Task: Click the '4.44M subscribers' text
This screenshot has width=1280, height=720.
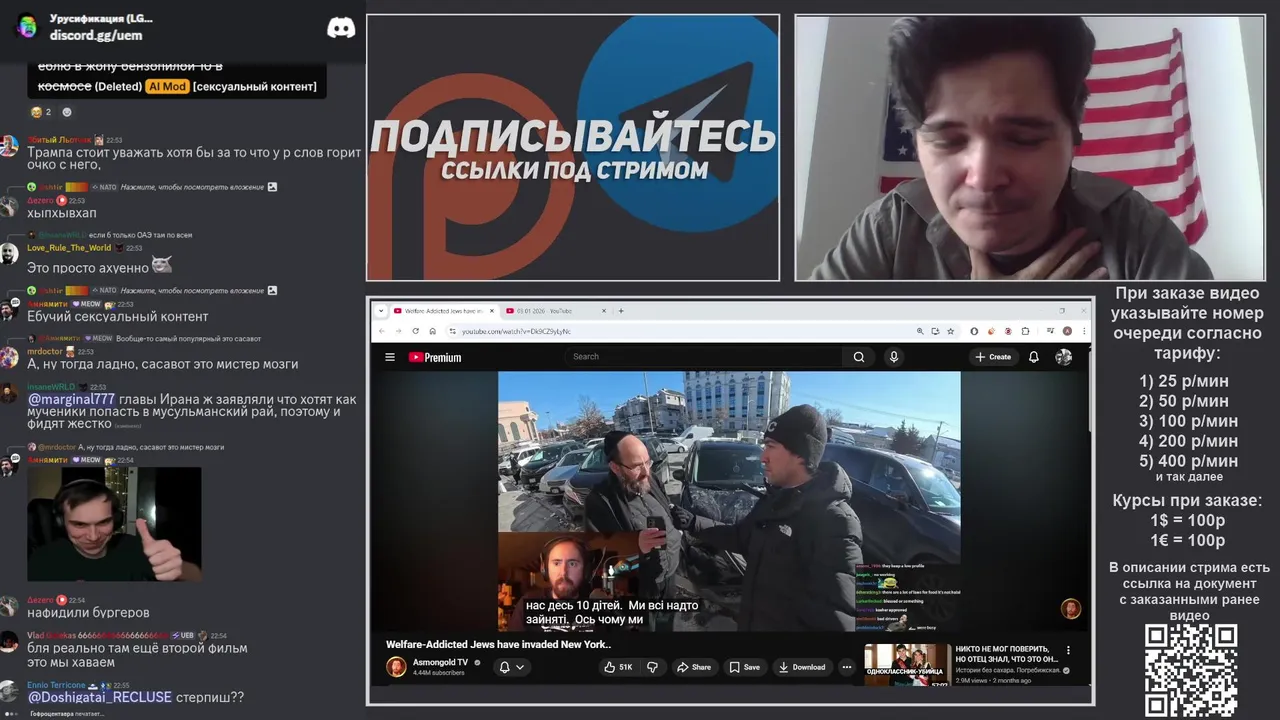Action: (438, 673)
